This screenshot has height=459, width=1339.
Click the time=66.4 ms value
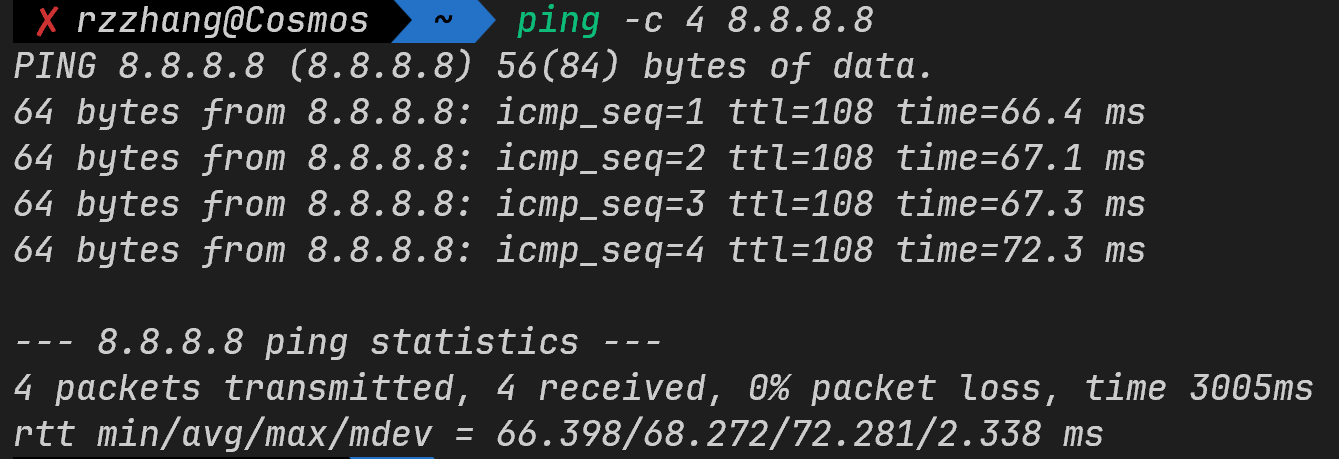1020,113
